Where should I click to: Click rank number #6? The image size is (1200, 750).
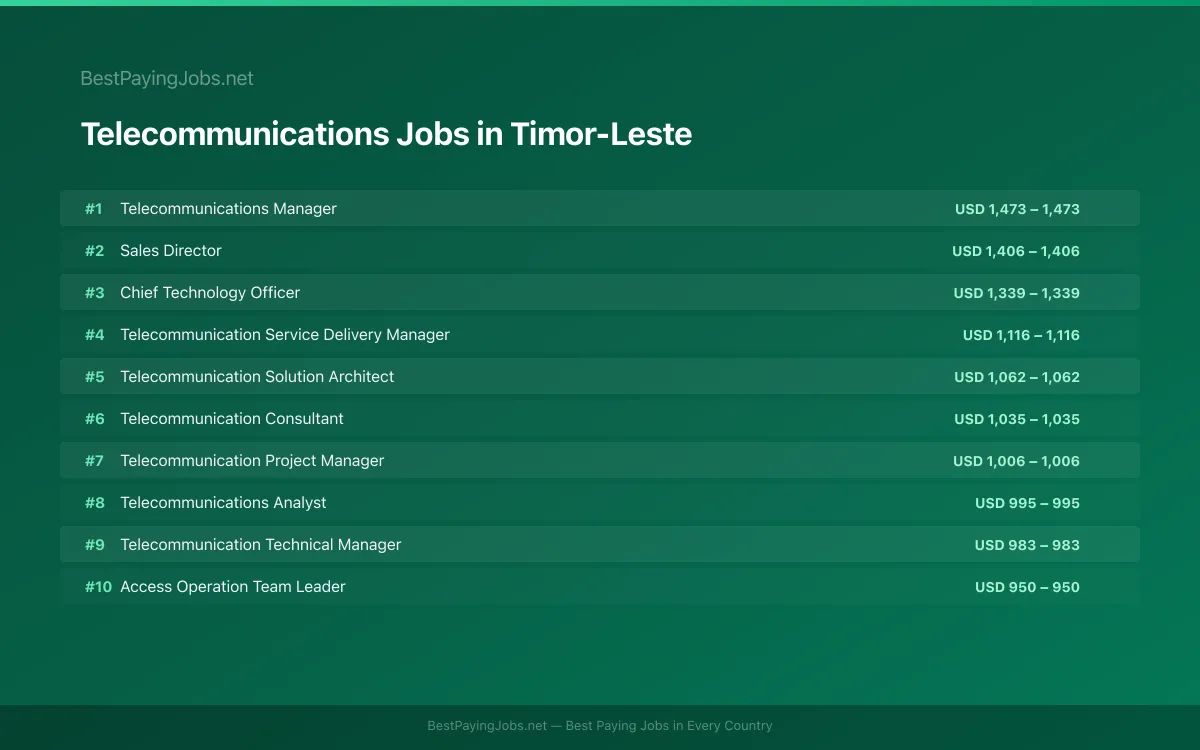coord(94,419)
